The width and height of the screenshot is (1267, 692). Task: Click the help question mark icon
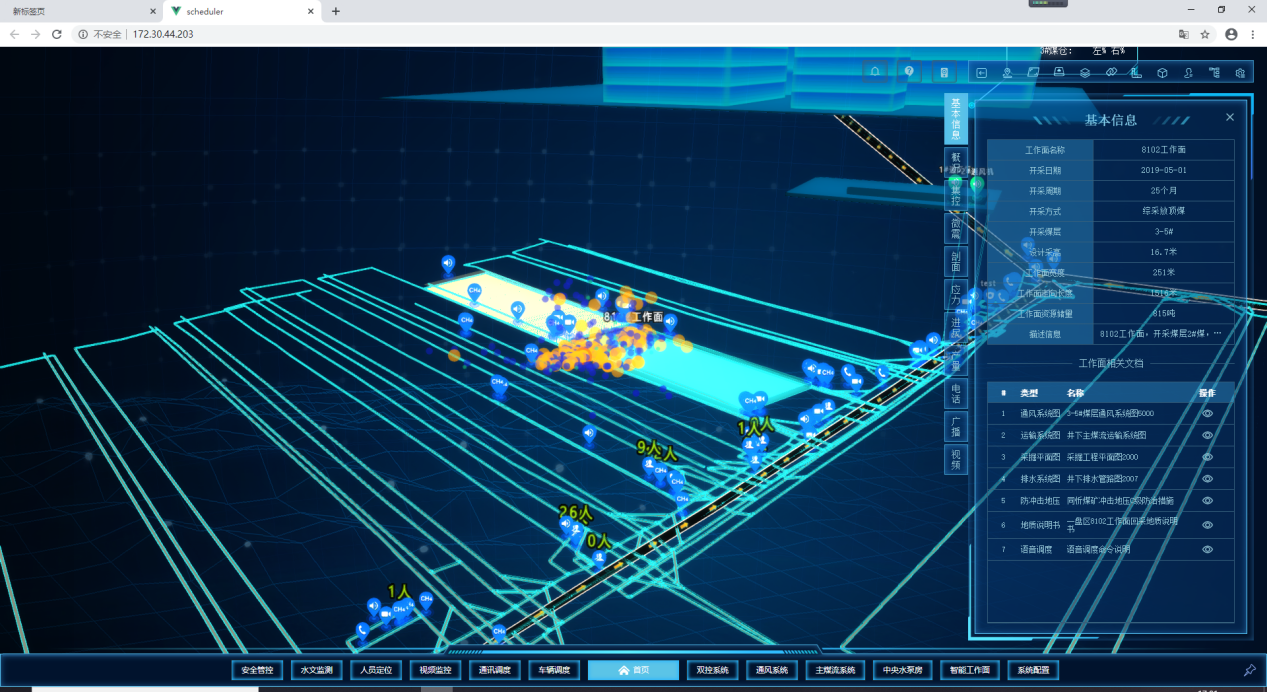pyautogui.click(x=909, y=72)
